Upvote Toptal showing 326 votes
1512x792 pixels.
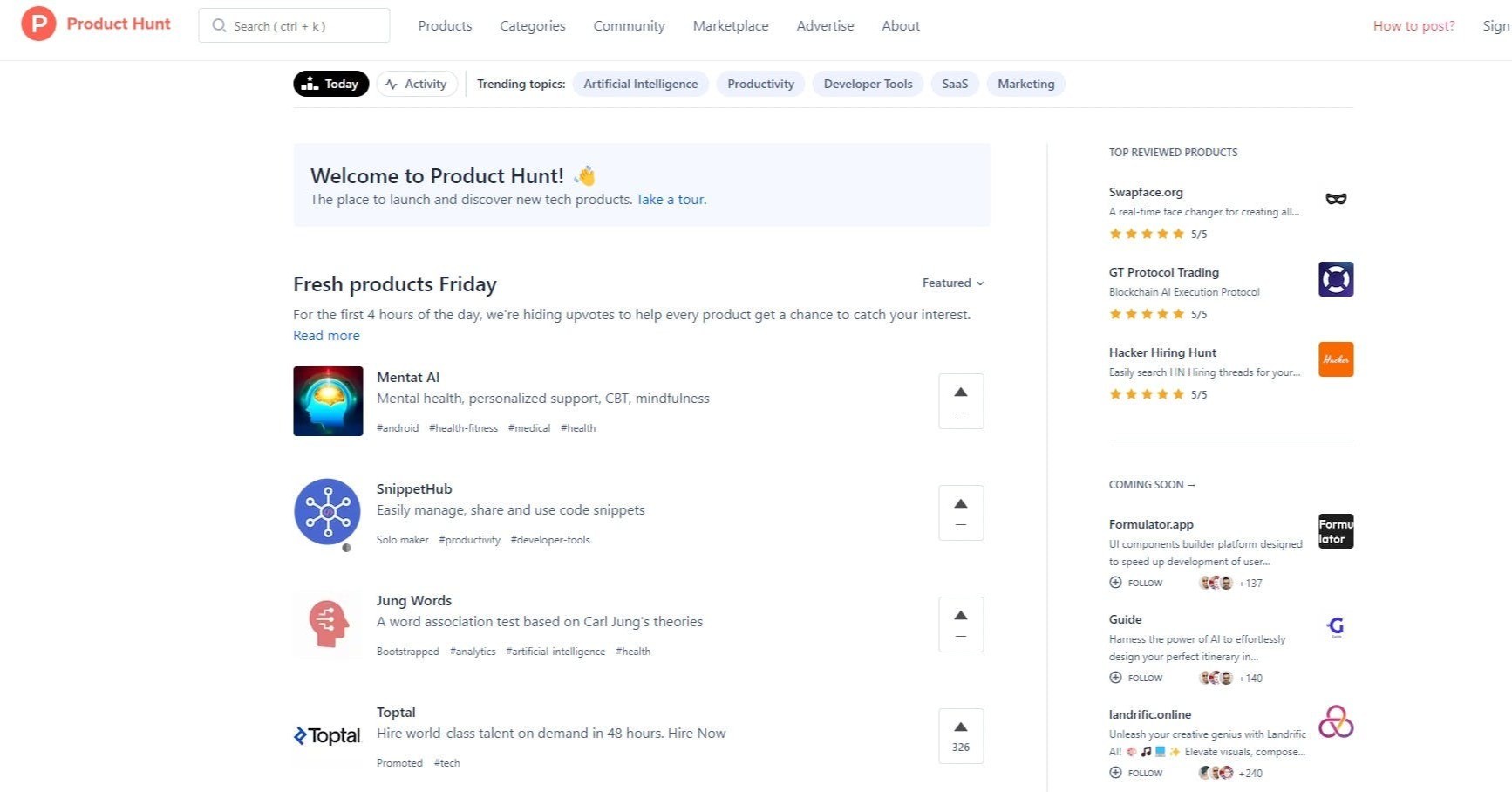[x=961, y=735]
